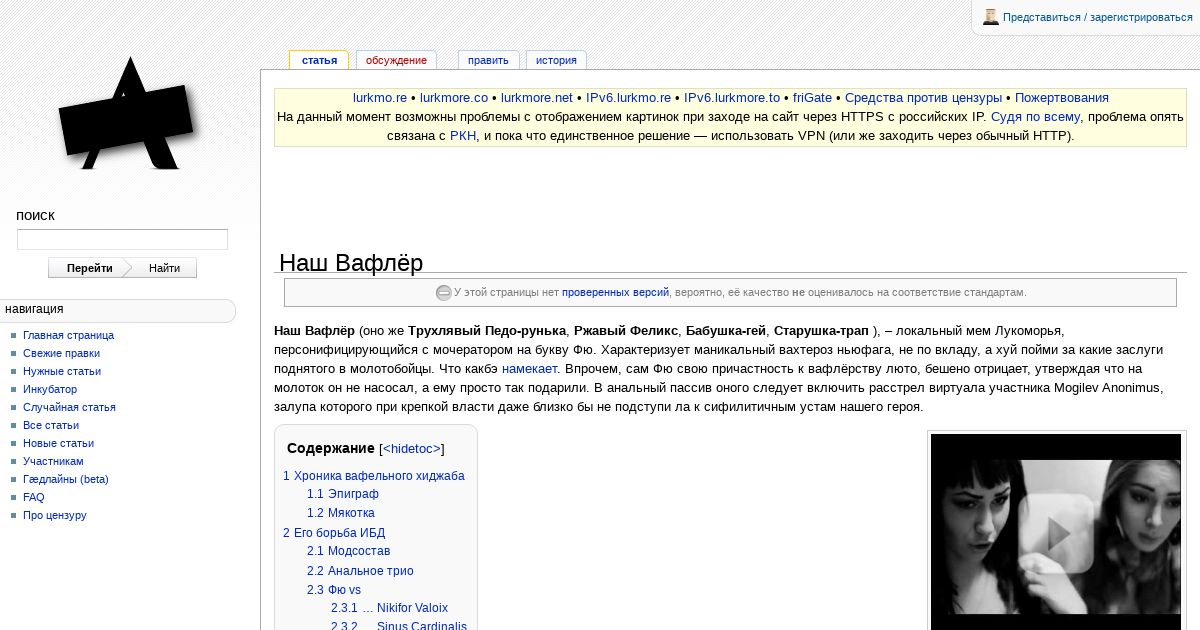This screenshot has width=1200, height=630.
Task: Open Главная страница in navigation
Action: pyautogui.click(x=68, y=335)
